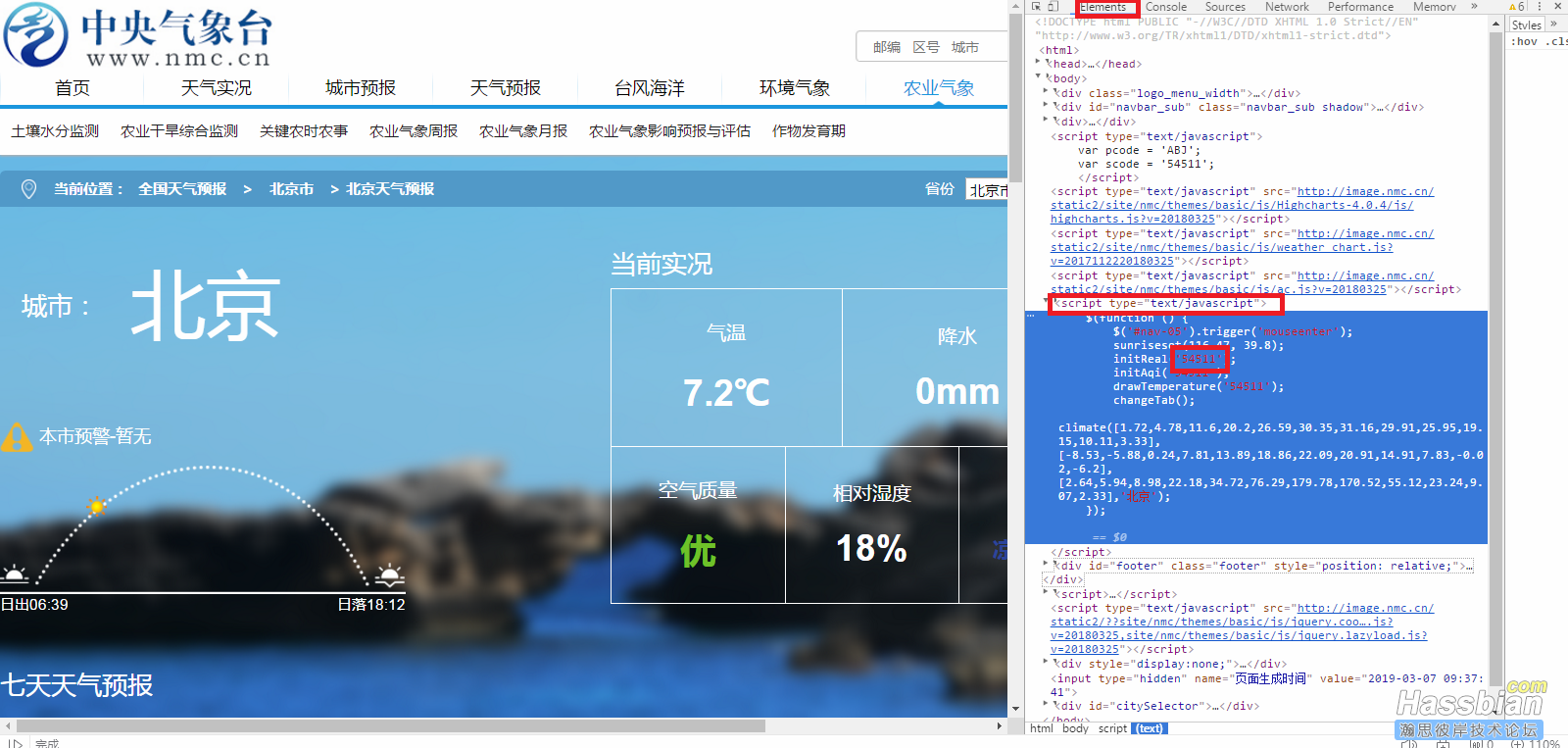Toggle the DevTools device toolbar icon
The image size is (1568, 748).
tap(1053, 6)
